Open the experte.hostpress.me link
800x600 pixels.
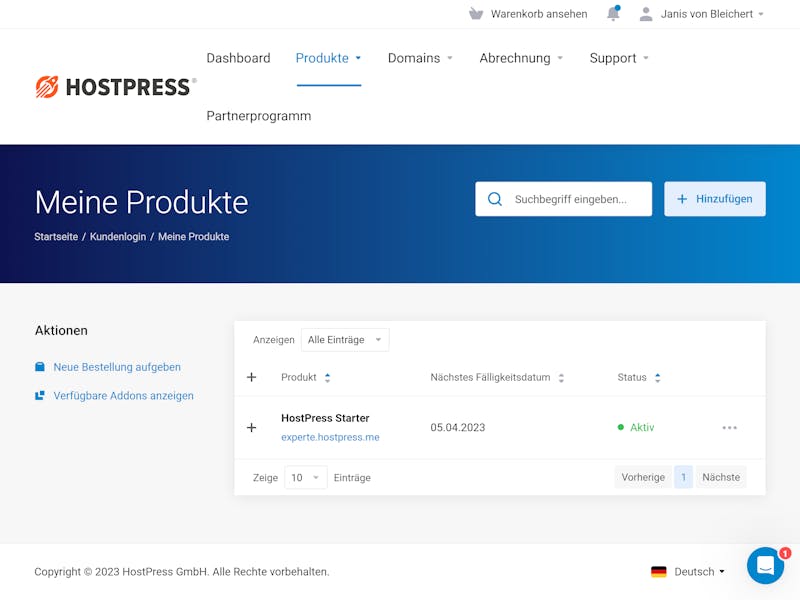(330, 437)
